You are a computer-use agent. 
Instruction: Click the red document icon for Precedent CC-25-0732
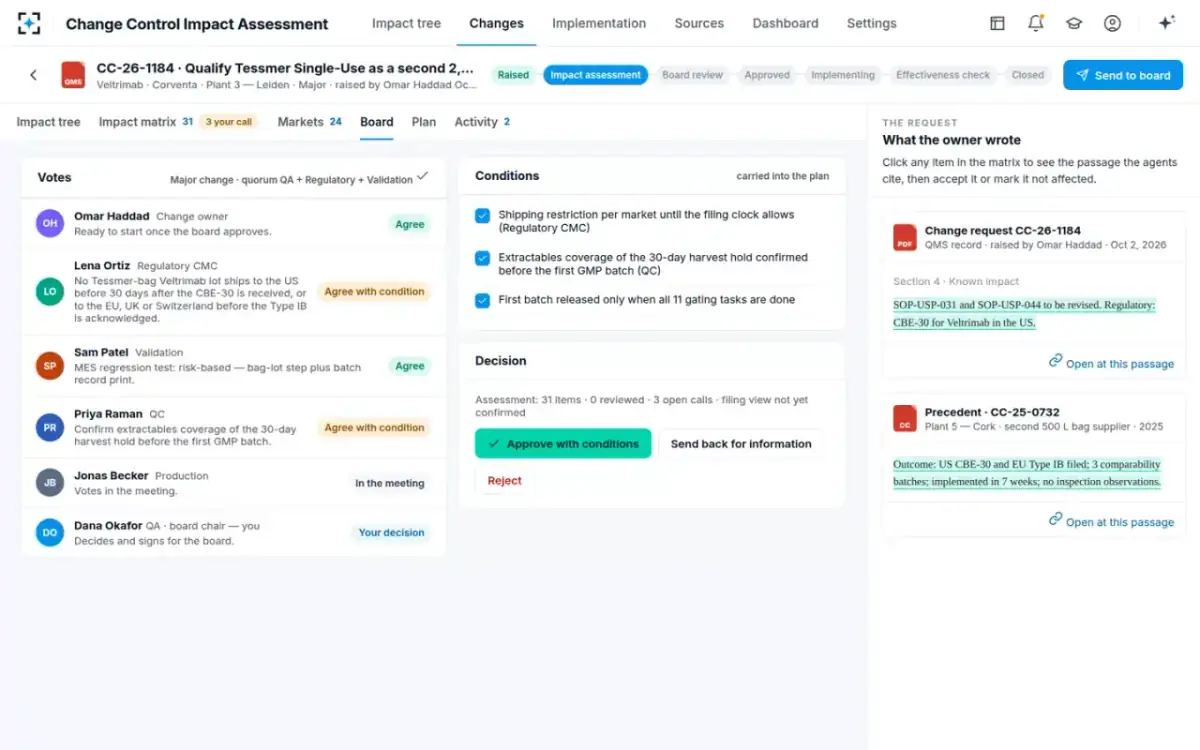[905, 418]
